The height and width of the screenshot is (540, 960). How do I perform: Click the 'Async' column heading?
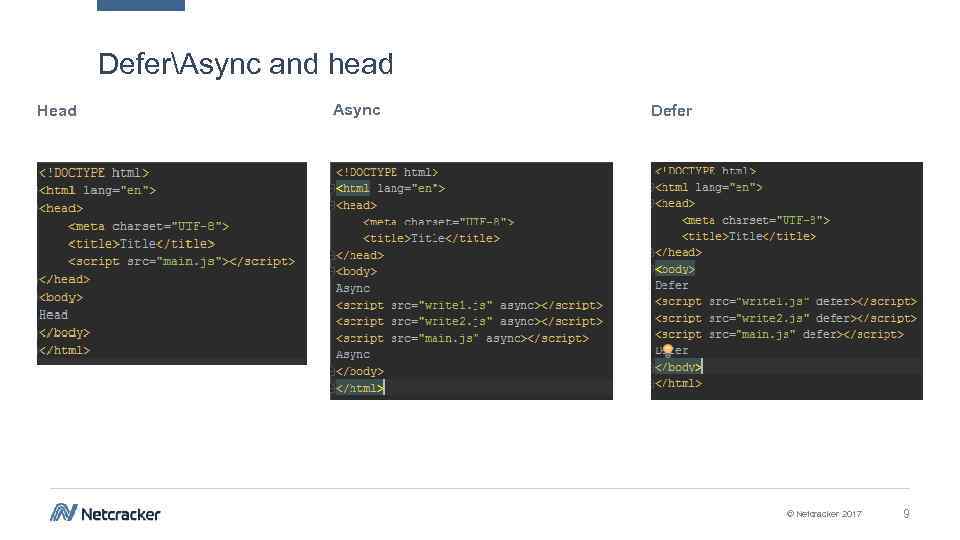click(x=356, y=110)
